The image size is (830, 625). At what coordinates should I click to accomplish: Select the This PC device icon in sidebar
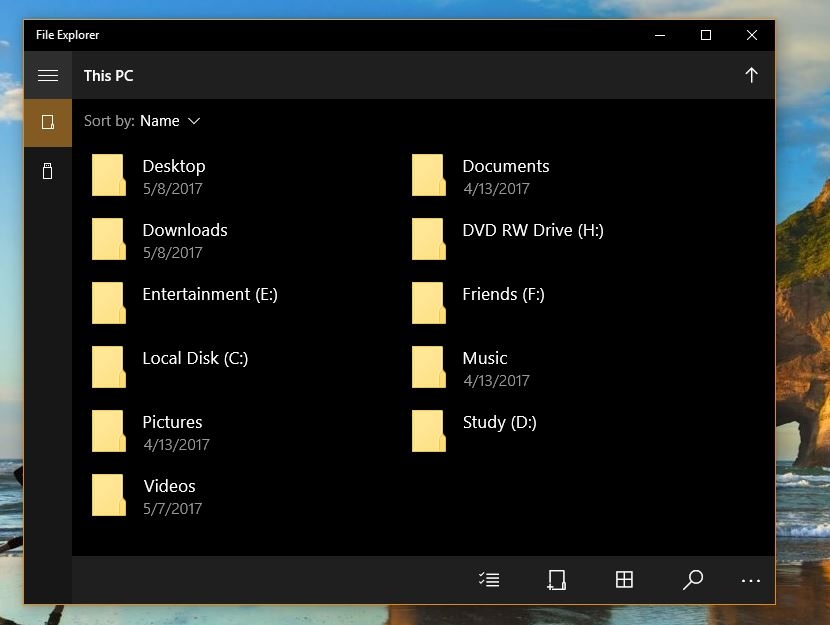(47, 122)
